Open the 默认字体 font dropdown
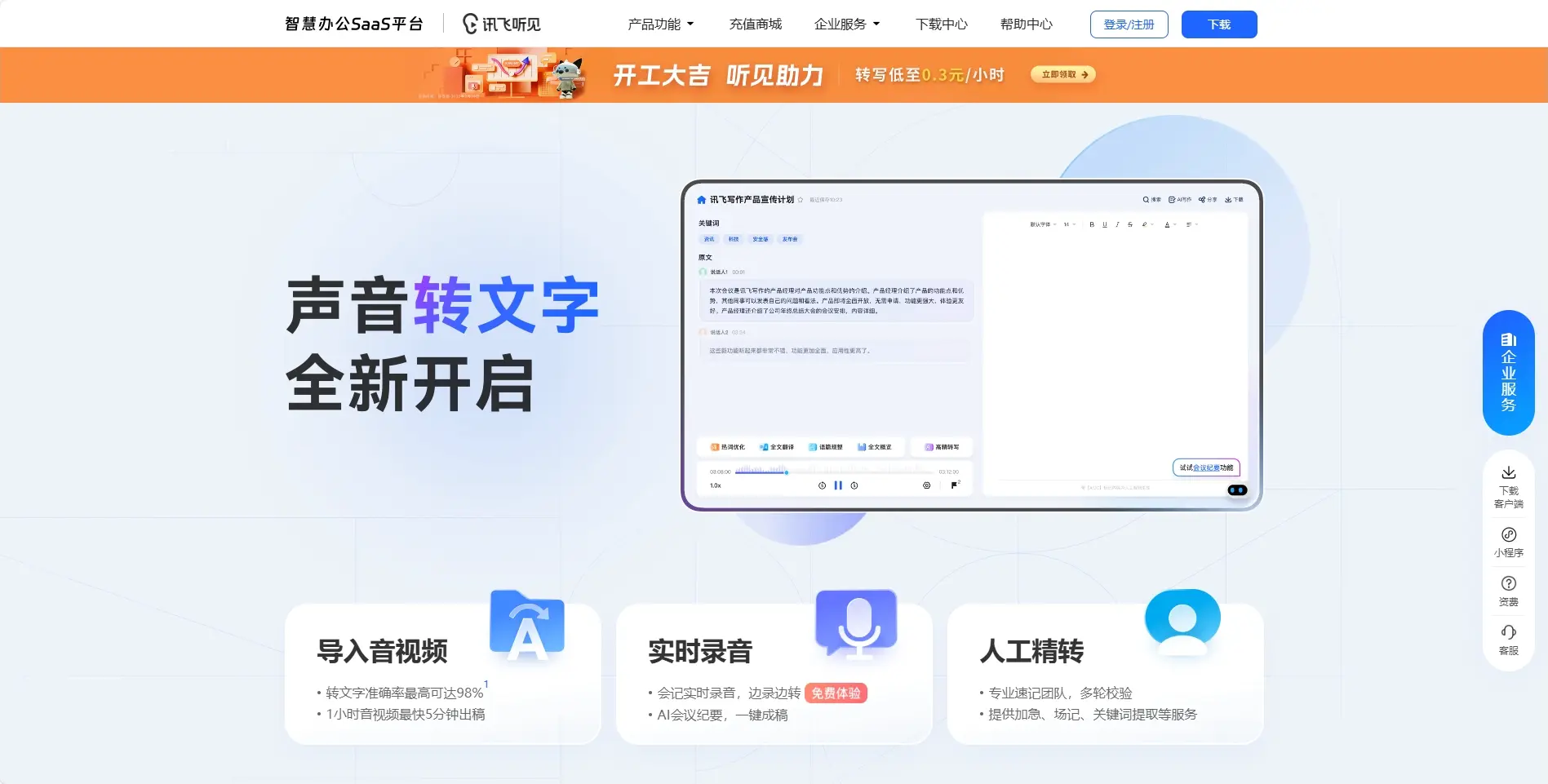The width and height of the screenshot is (1548, 784). click(1043, 225)
